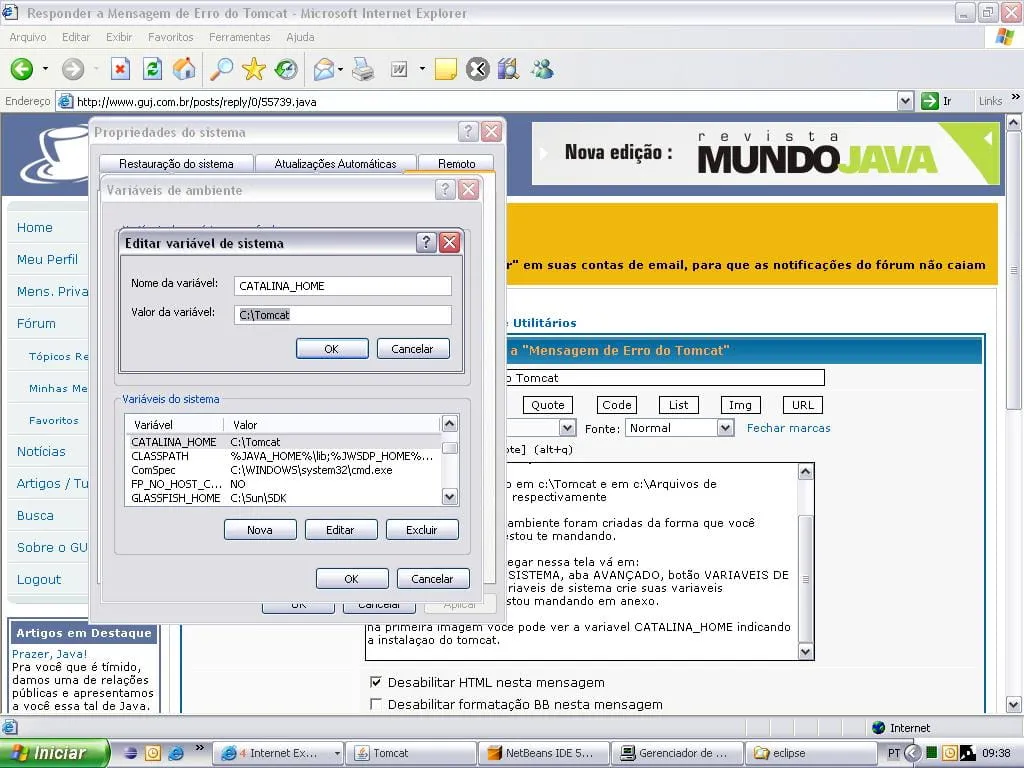Click Nova under Variáveis do sistema
Image resolution: width=1024 pixels, height=768 pixels.
click(x=260, y=530)
